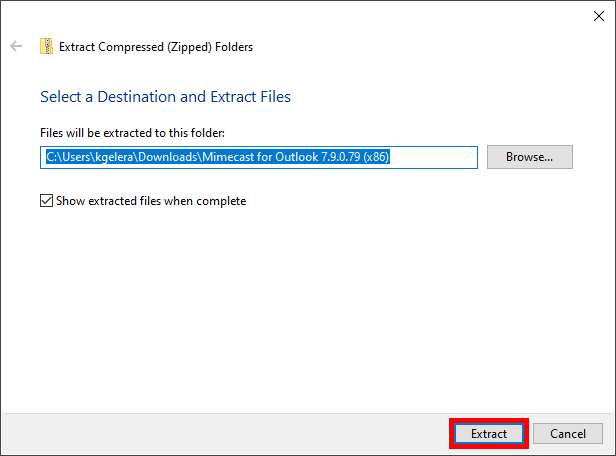616x456 pixels.
Task: Click the Browse... button
Action: click(530, 157)
